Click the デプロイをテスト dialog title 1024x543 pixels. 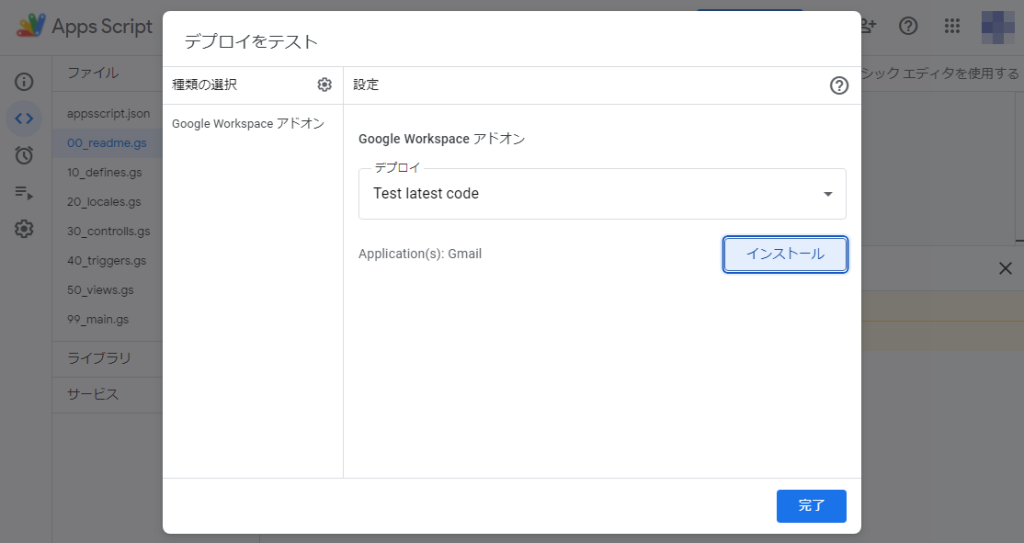[x=251, y=42]
